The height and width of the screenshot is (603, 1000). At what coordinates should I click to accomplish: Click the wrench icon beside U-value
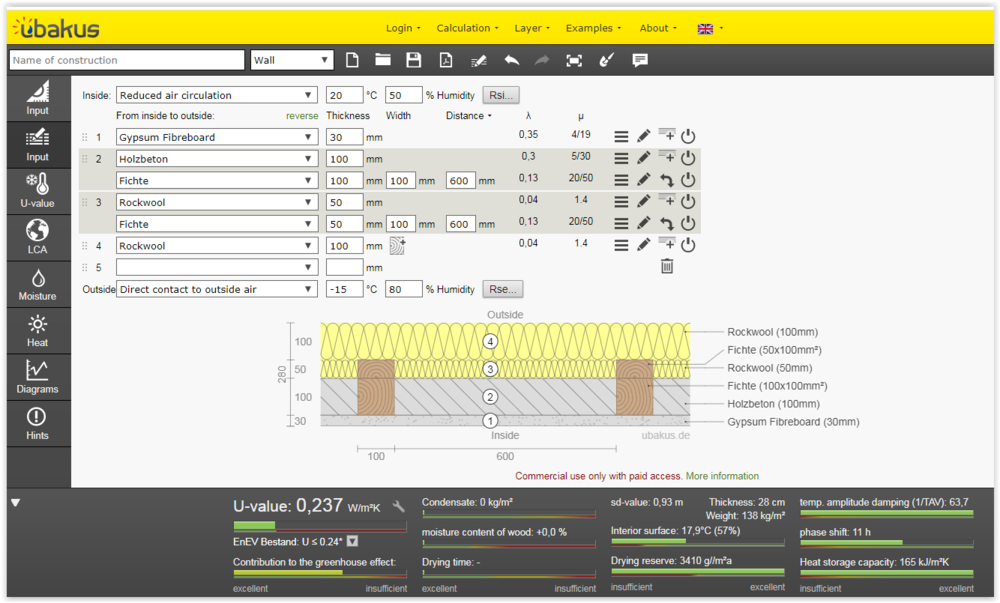pos(399,507)
